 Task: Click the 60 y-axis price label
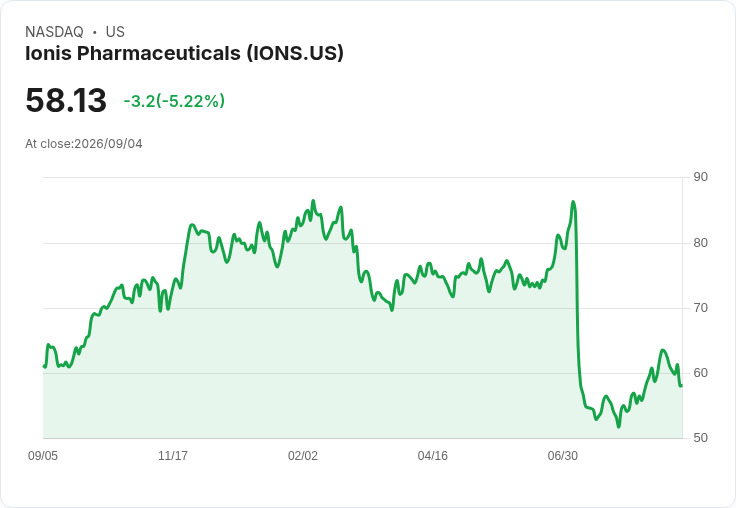(700, 373)
